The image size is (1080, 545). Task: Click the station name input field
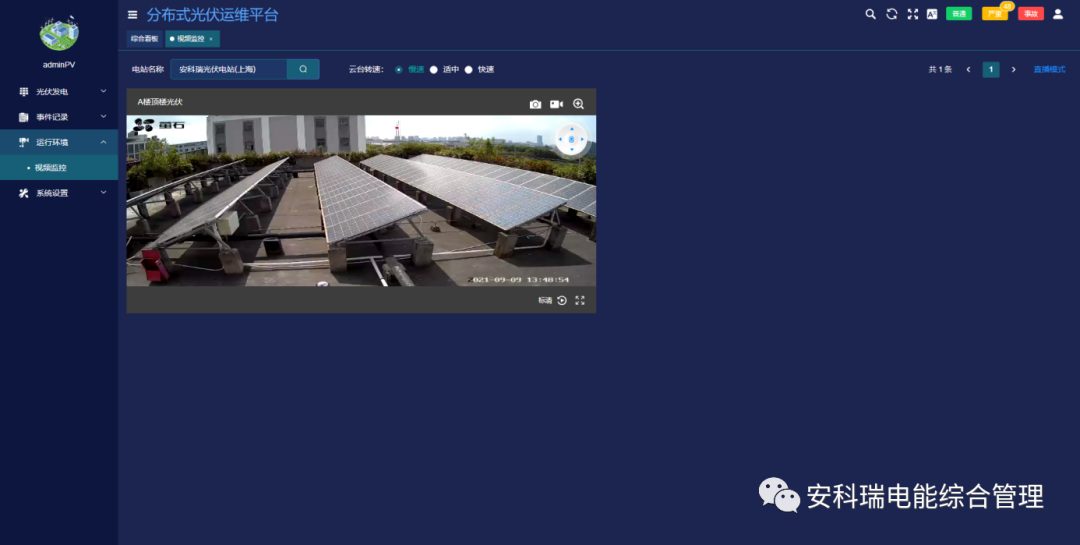tap(229, 69)
